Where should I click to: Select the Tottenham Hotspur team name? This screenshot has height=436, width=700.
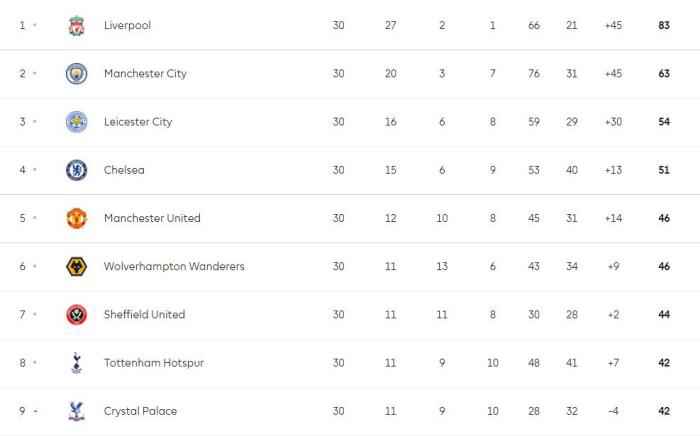(154, 362)
